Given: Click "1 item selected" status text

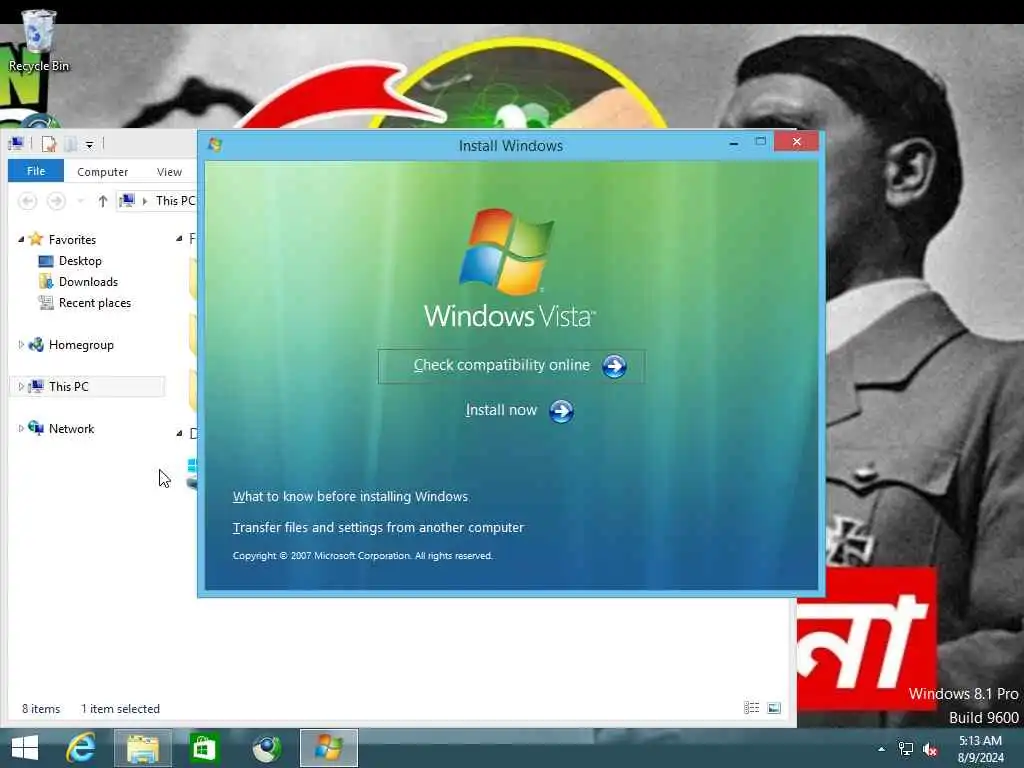Looking at the screenshot, I should tap(120, 709).
